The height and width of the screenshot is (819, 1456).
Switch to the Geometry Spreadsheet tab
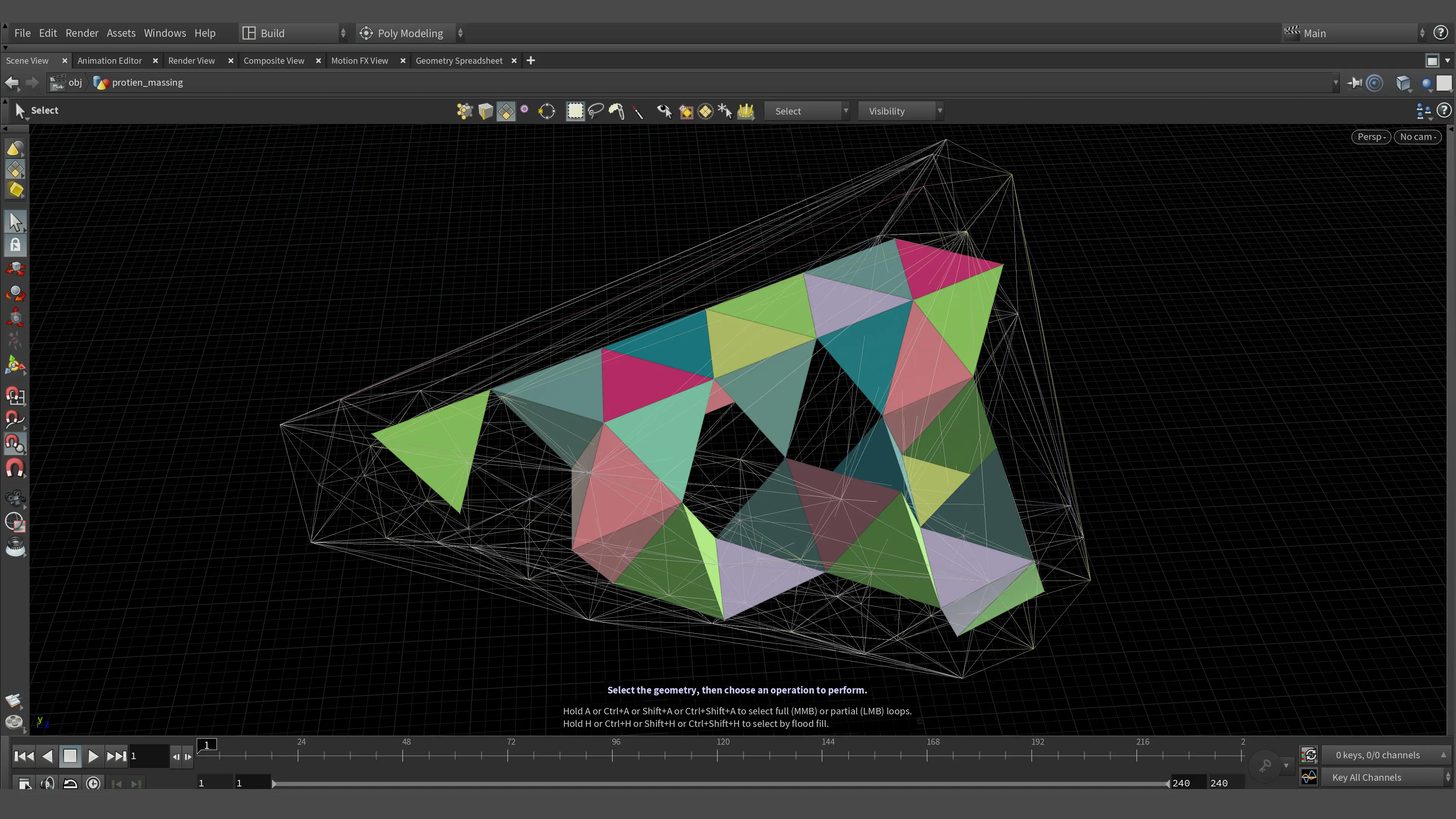pyautogui.click(x=459, y=61)
